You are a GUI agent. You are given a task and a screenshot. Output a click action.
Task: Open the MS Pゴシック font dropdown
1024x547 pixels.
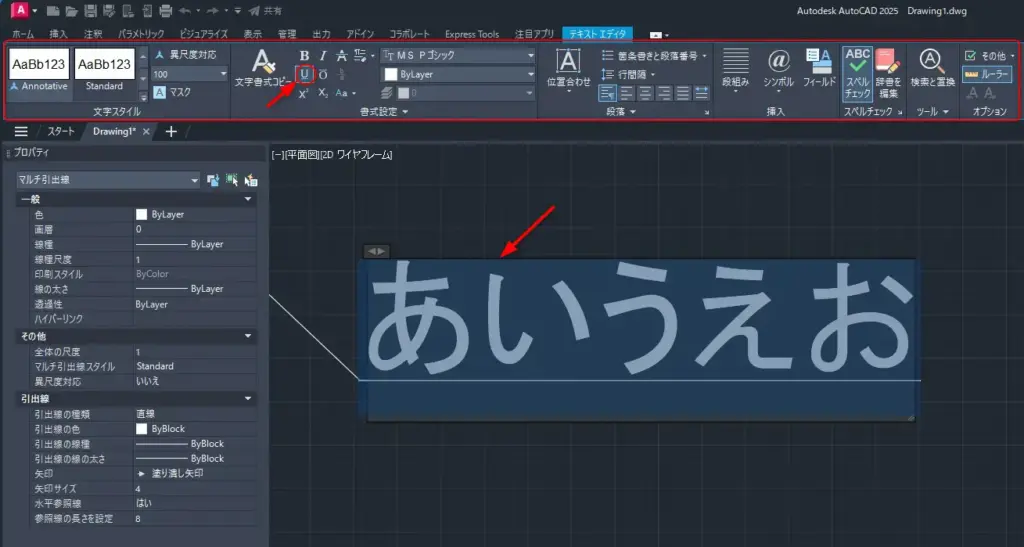(x=458, y=55)
